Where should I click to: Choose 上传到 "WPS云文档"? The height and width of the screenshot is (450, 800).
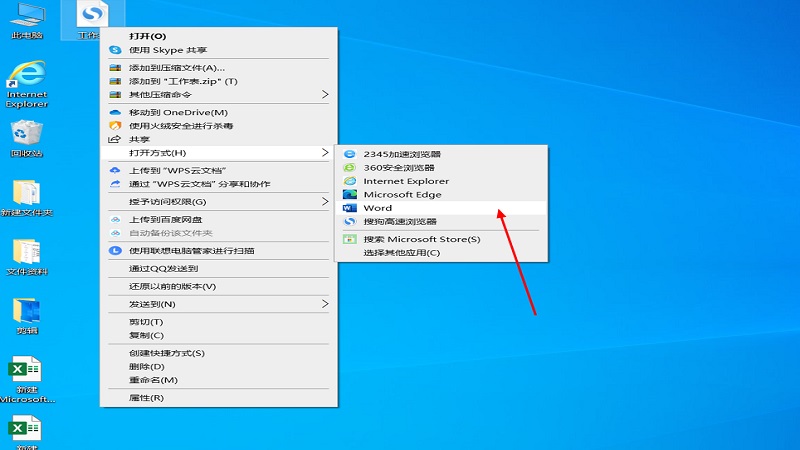coord(218,170)
